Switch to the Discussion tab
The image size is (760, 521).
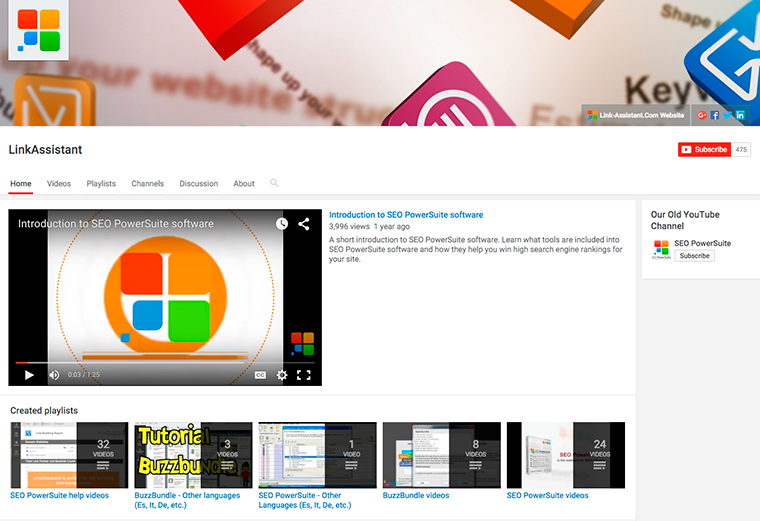pyautogui.click(x=199, y=184)
